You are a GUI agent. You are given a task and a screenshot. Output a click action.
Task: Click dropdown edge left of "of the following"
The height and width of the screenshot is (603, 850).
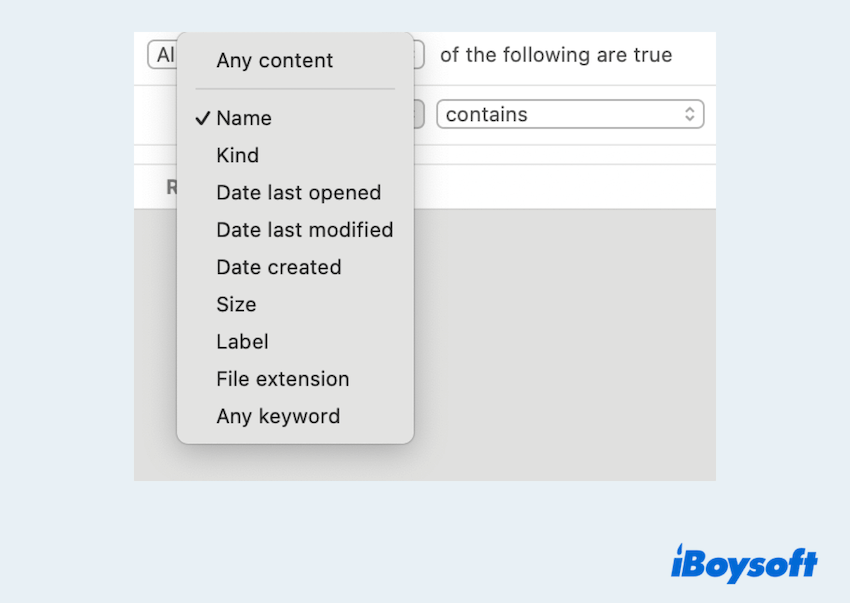point(420,55)
